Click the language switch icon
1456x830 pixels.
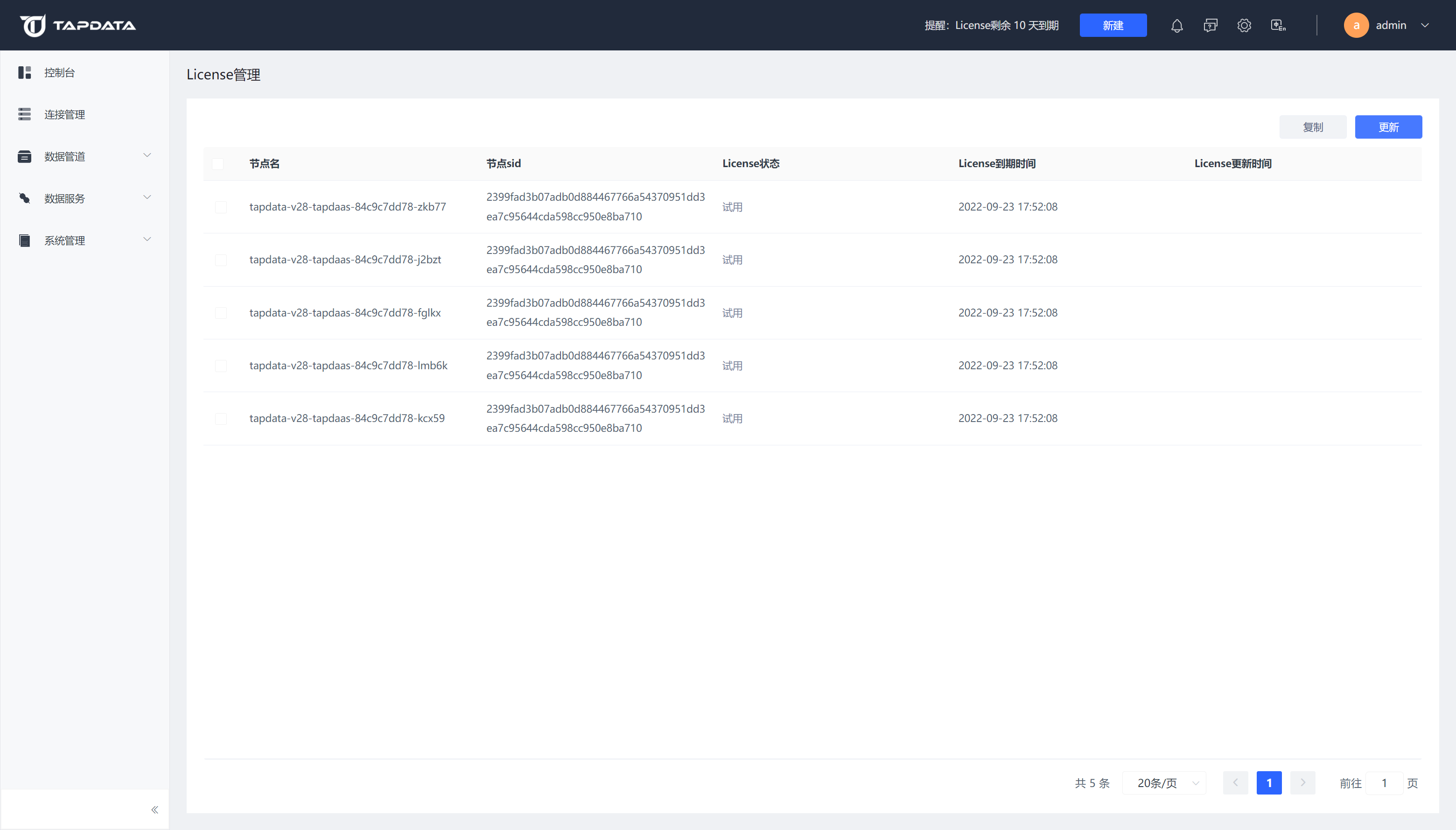click(x=1278, y=26)
